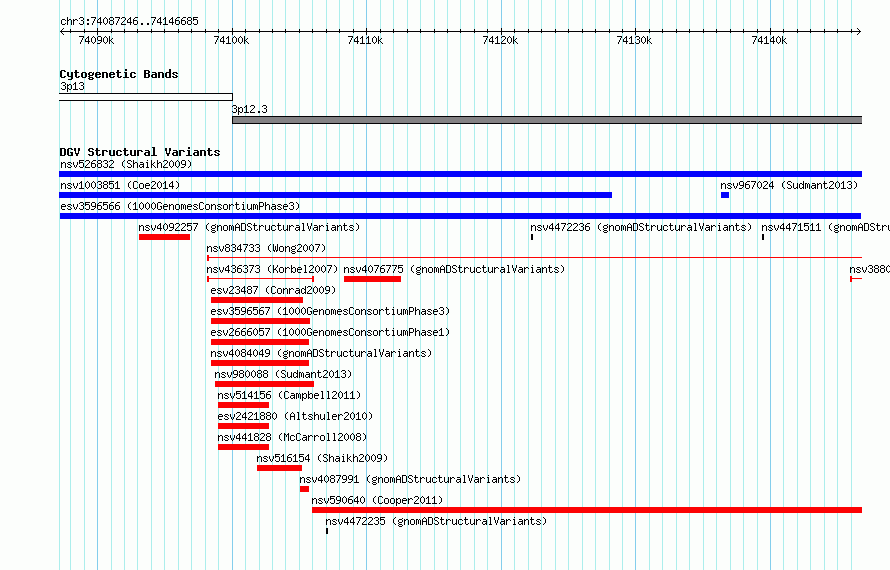This screenshot has width=890, height=570.
Task: Click the small blue nsv967024 feature bar
Action: pyautogui.click(x=725, y=195)
